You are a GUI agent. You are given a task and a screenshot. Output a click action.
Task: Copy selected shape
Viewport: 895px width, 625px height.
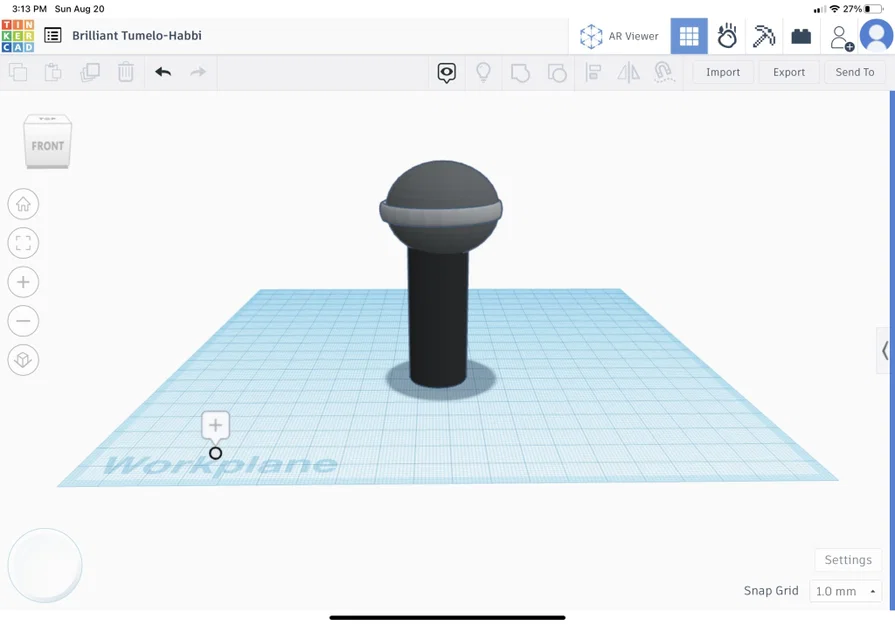tap(18, 72)
